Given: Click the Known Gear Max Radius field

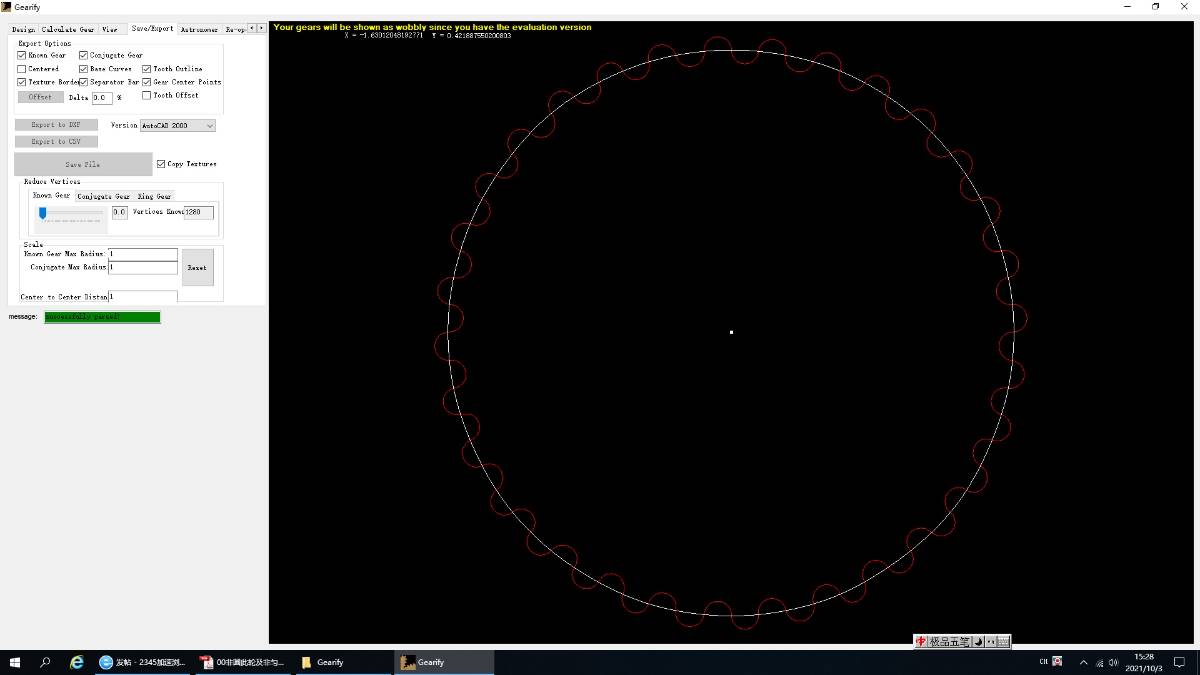Looking at the screenshot, I should coord(143,254).
